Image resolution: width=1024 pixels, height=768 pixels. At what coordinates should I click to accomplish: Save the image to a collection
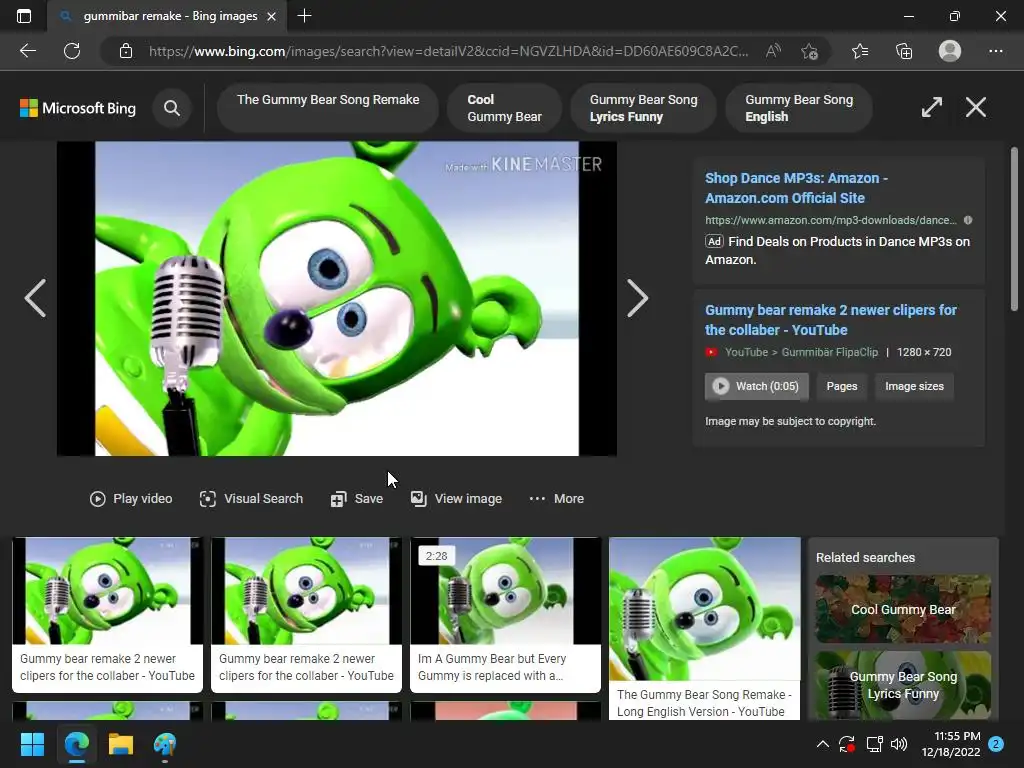(357, 498)
